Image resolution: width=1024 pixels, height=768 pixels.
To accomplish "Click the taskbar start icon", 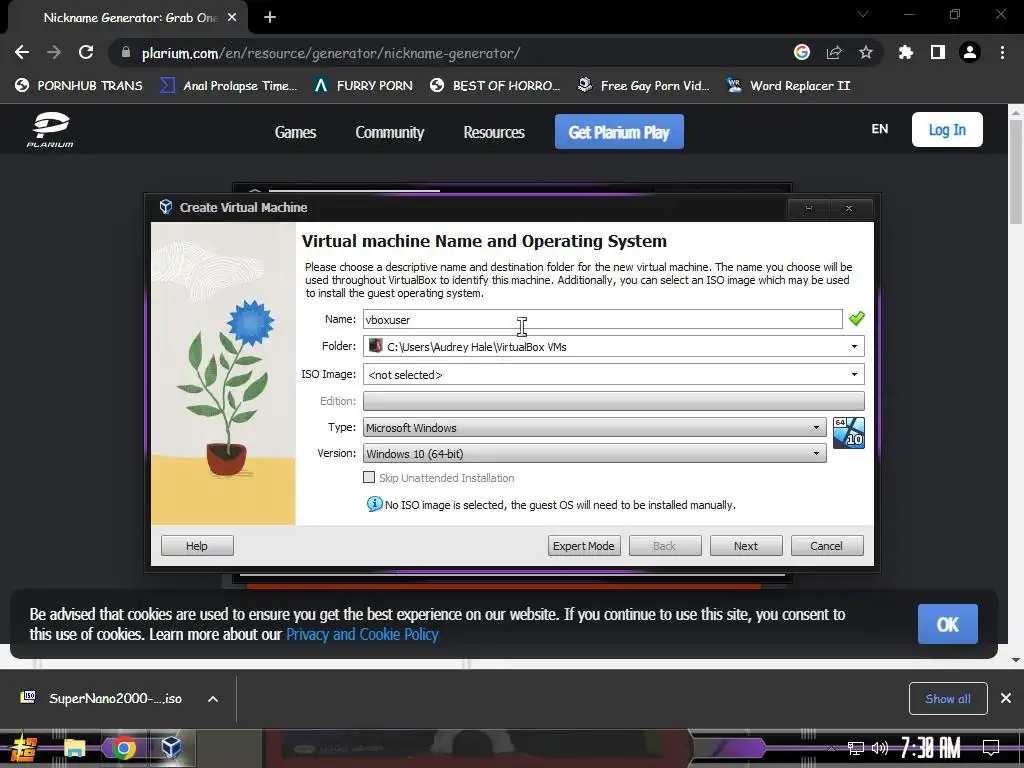I will coord(23,748).
